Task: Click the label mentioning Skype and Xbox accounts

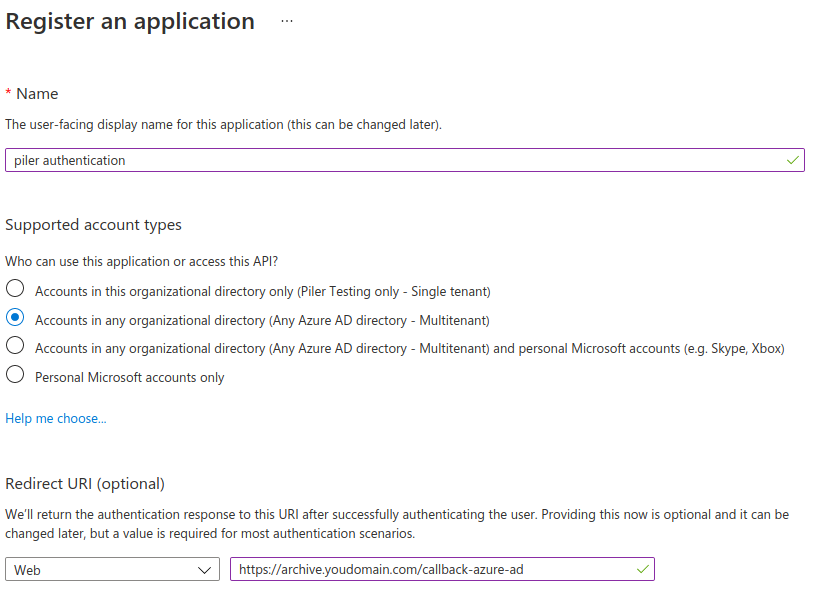Action: pyautogui.click(x=410, y=349)
